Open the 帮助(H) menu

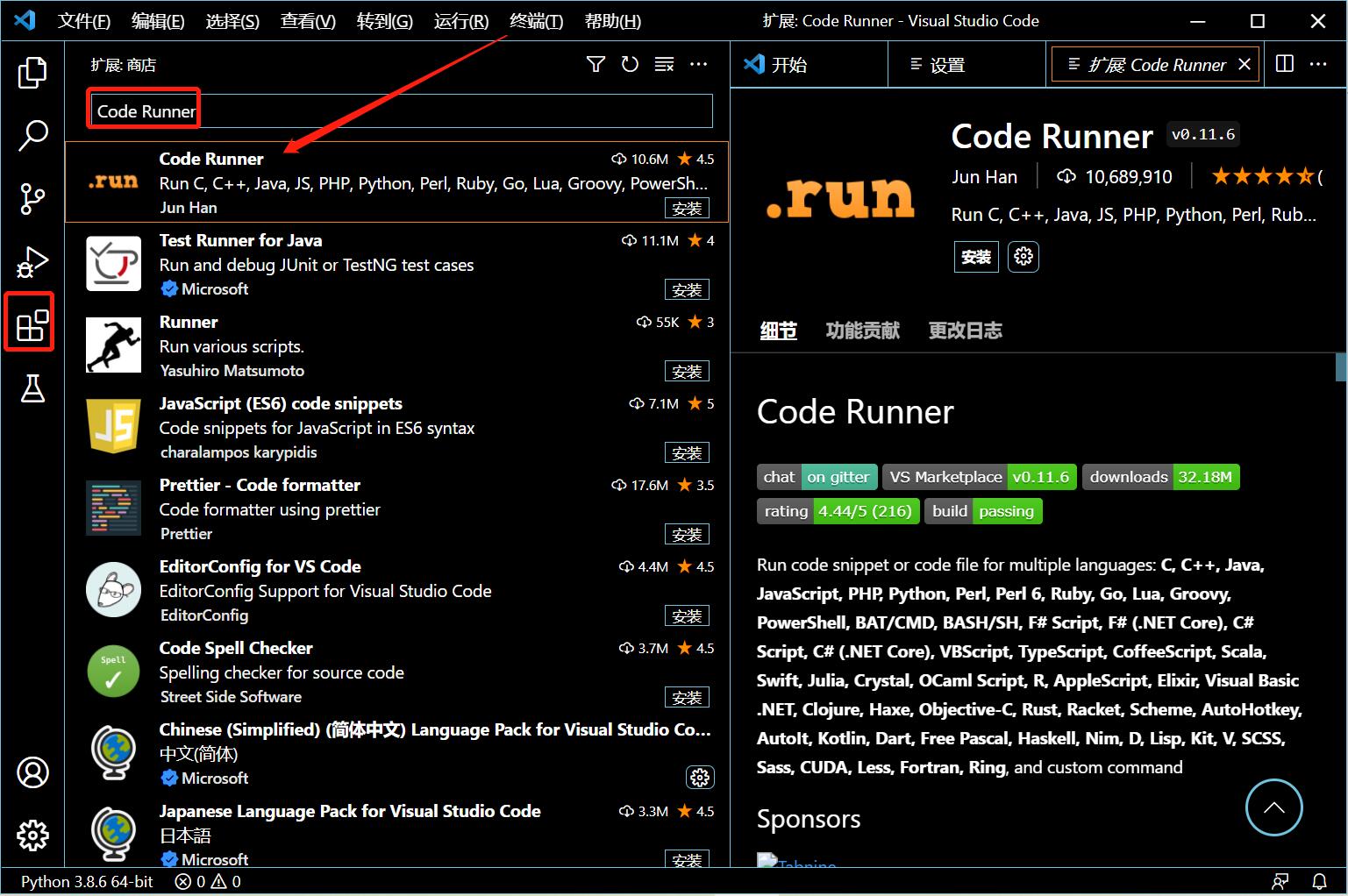tap(612, 21)
